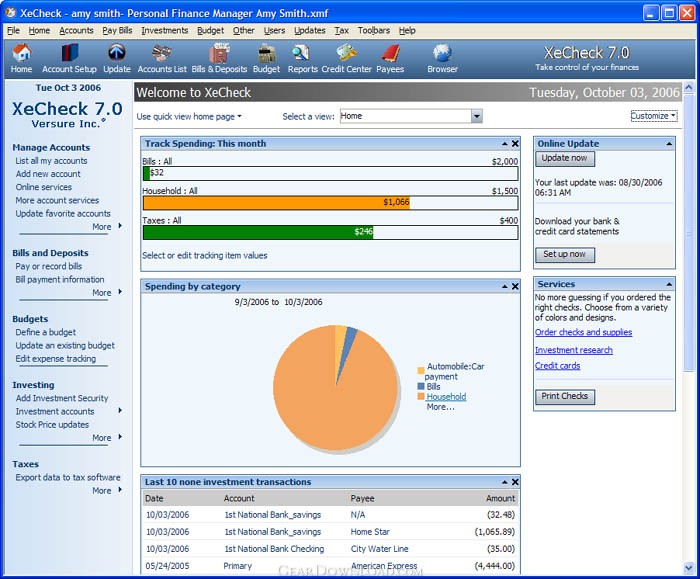The width and height of the screenshot is (700, 579).
Task: Click Household legend link in pie chart
Action: 446,396
